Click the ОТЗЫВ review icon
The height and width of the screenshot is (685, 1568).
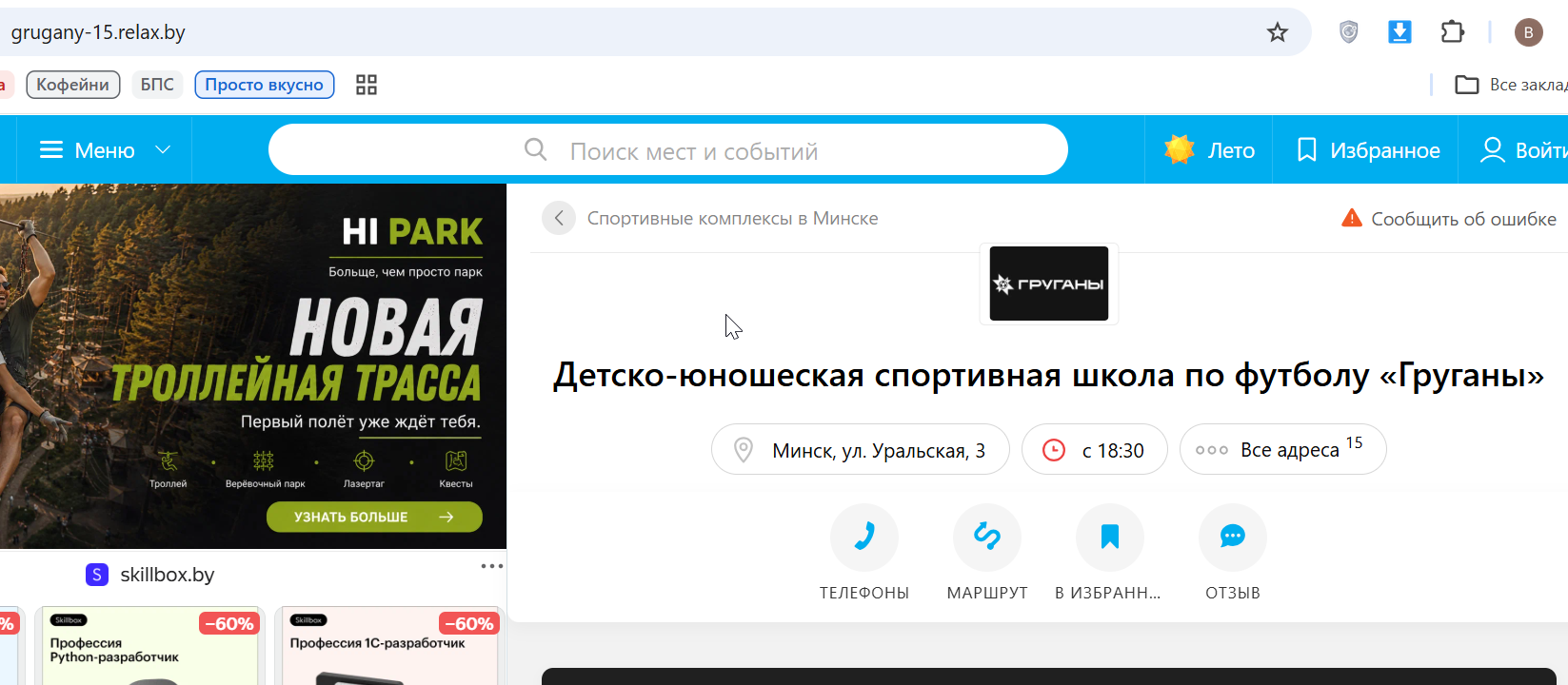pyautogui.click(x=1233, y=538)
